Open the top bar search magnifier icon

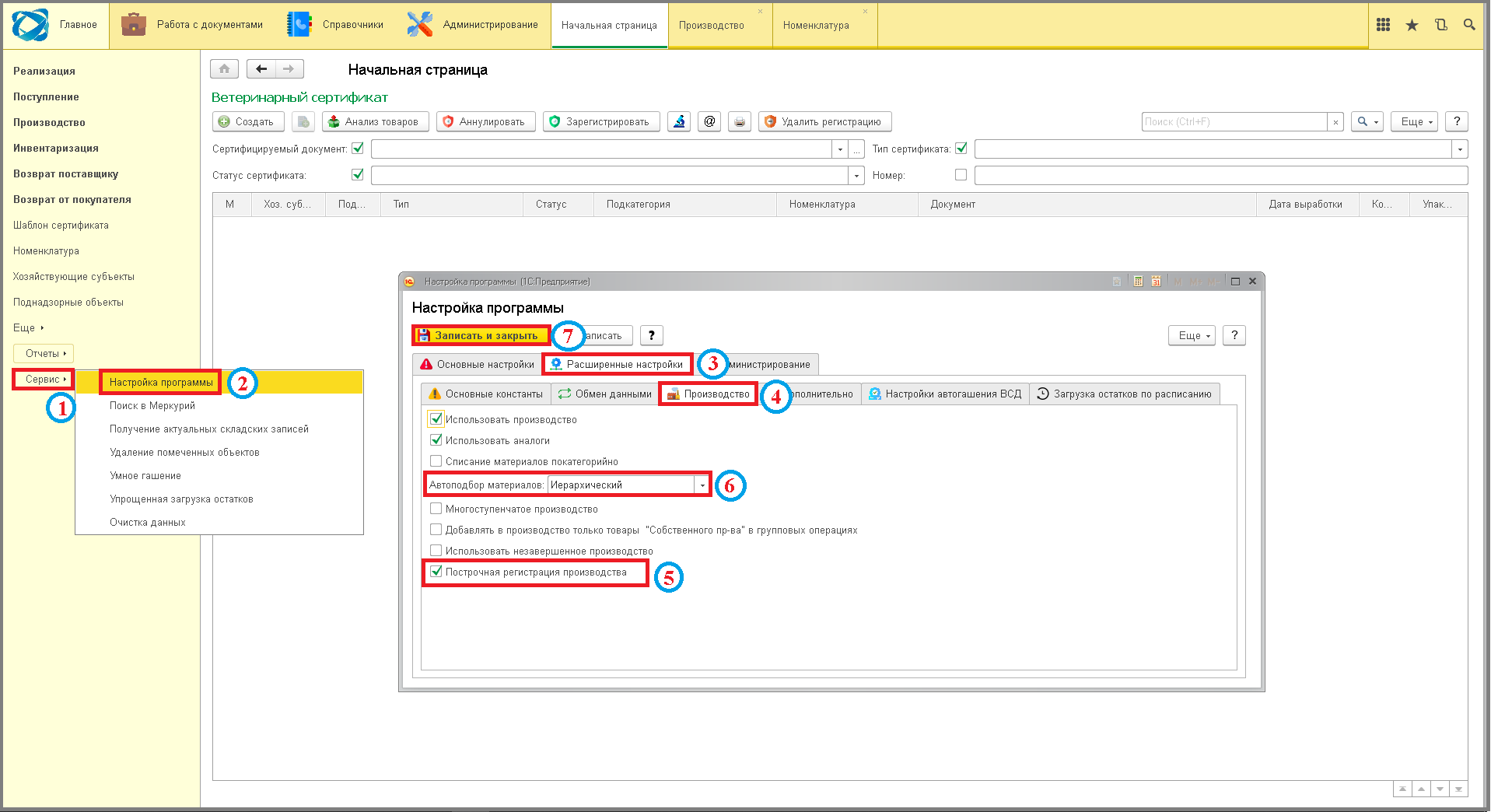pos(1469,25)
